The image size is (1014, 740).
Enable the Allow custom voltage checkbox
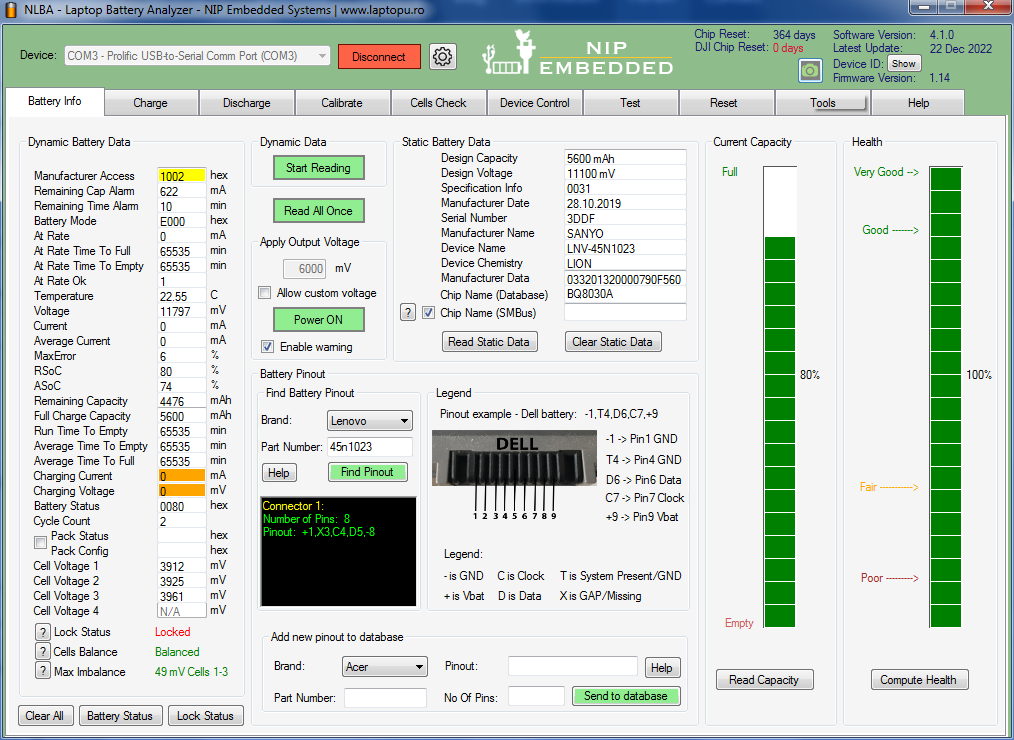pyautogui.click(x=265, y=293)
